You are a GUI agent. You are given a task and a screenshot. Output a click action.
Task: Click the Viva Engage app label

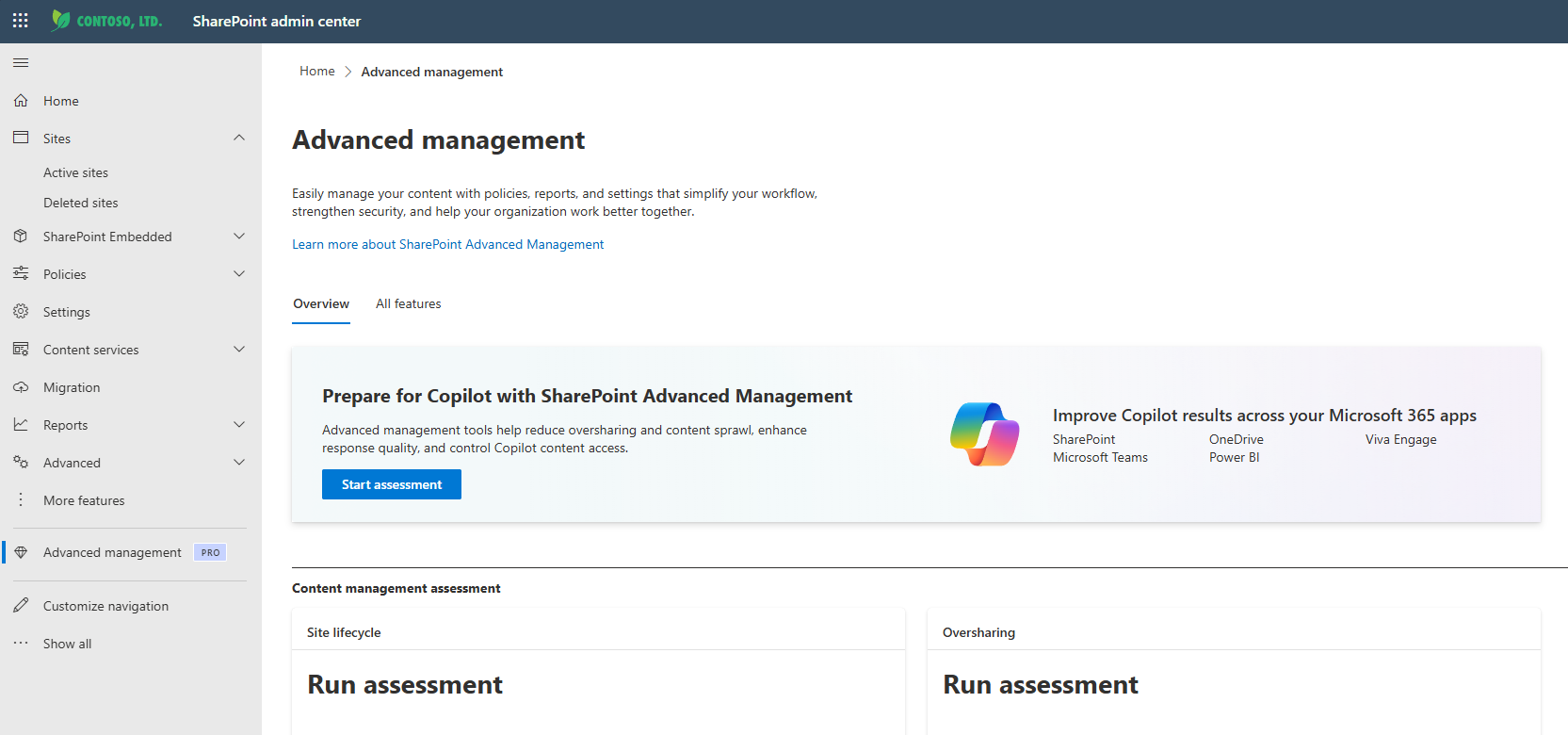[x=1401, y=440]
